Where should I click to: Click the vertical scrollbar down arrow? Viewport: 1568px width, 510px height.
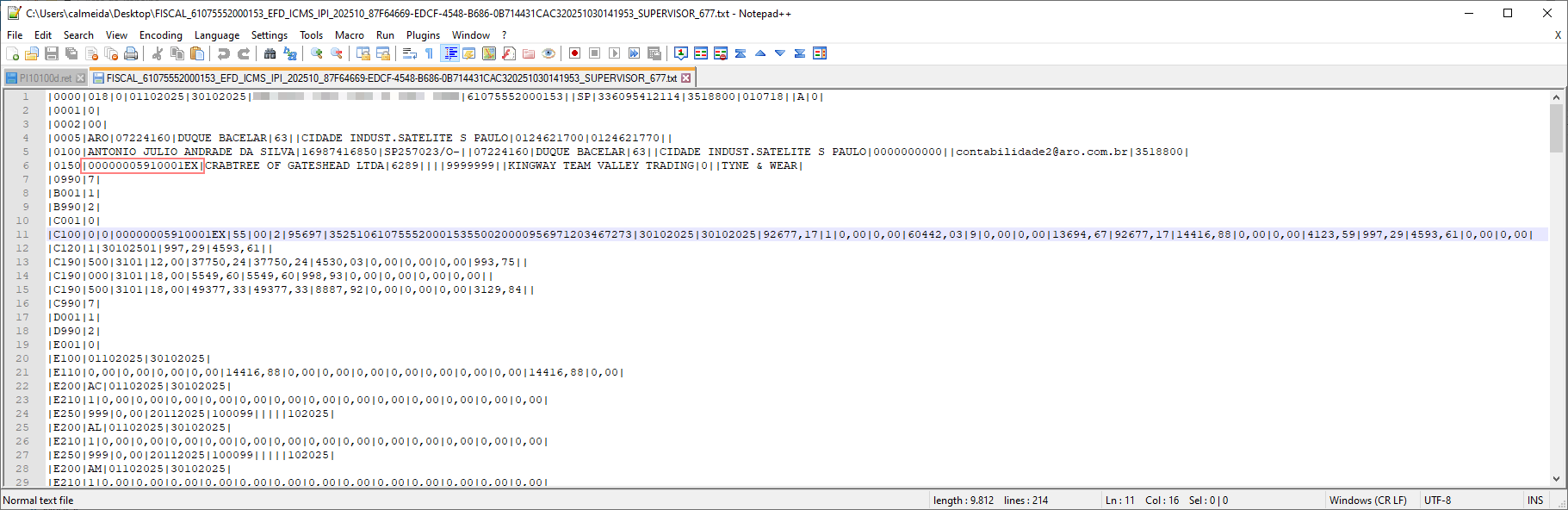point(1556,479)
